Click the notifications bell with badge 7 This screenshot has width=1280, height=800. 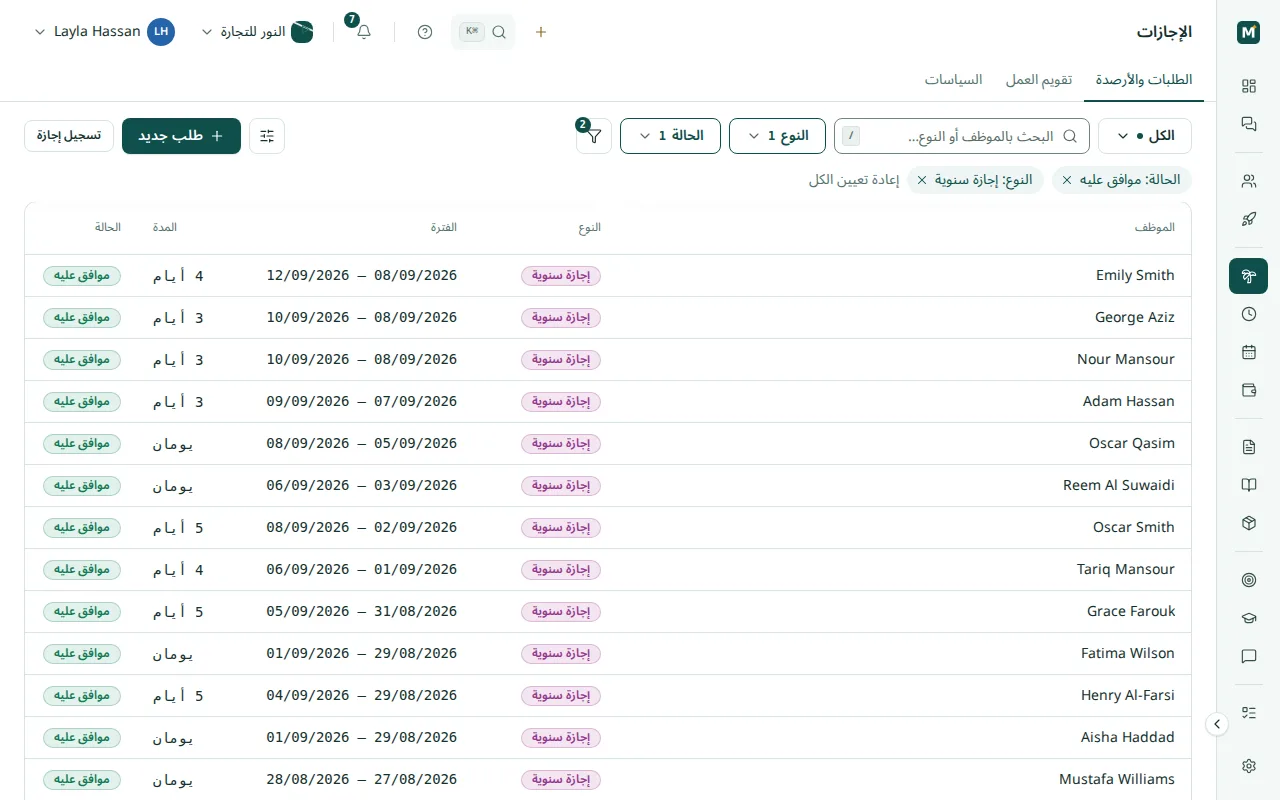364,32
